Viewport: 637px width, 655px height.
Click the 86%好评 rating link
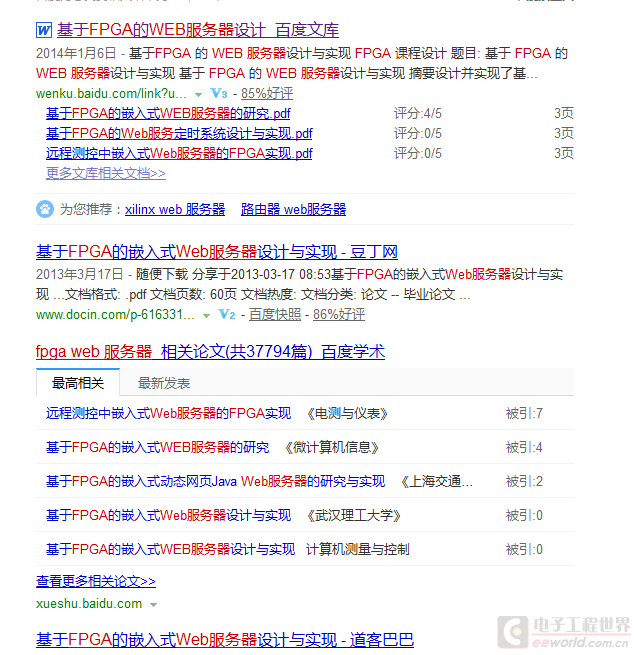click(339, 314)
